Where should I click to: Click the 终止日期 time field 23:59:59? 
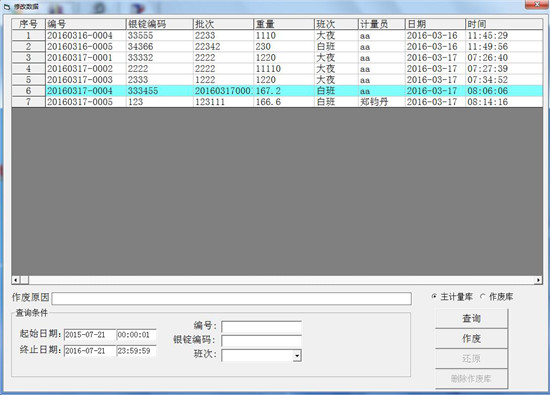click(136, 350)
